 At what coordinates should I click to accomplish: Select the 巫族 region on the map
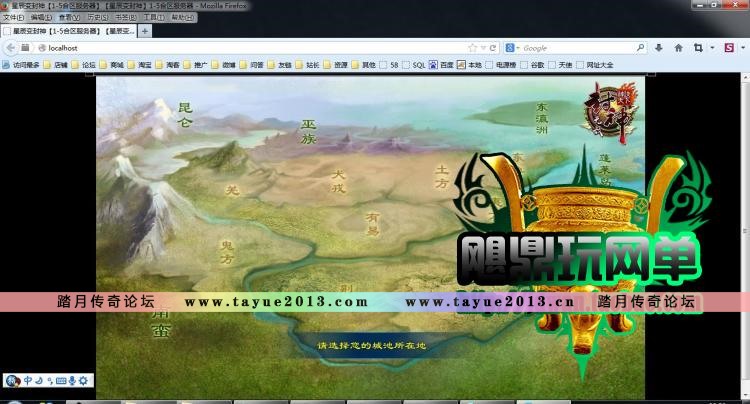pos(309,131)
